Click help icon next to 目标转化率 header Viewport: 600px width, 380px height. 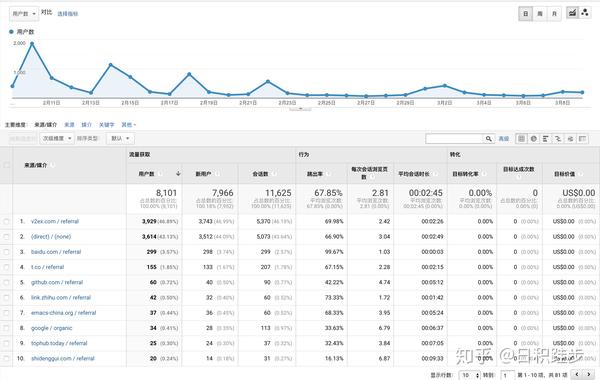[484, 174]
